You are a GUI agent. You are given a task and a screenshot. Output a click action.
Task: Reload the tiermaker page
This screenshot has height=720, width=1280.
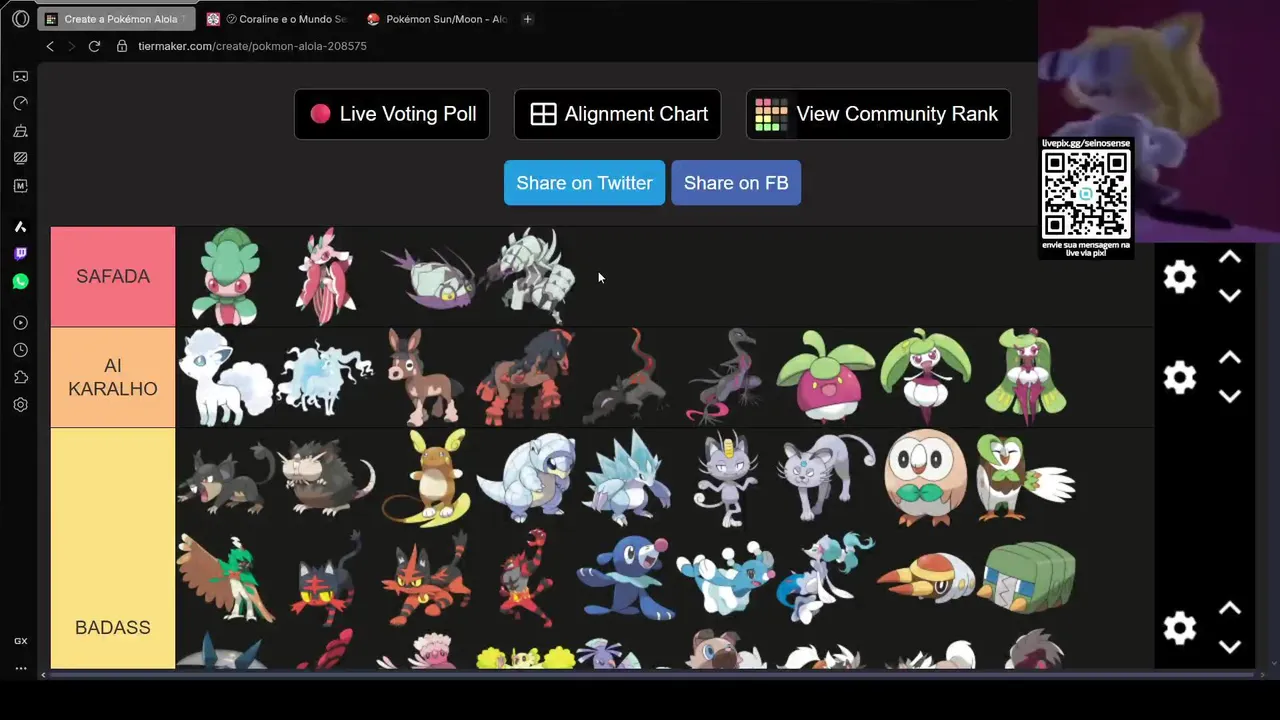pyautogui.click(x=94, y=46)
